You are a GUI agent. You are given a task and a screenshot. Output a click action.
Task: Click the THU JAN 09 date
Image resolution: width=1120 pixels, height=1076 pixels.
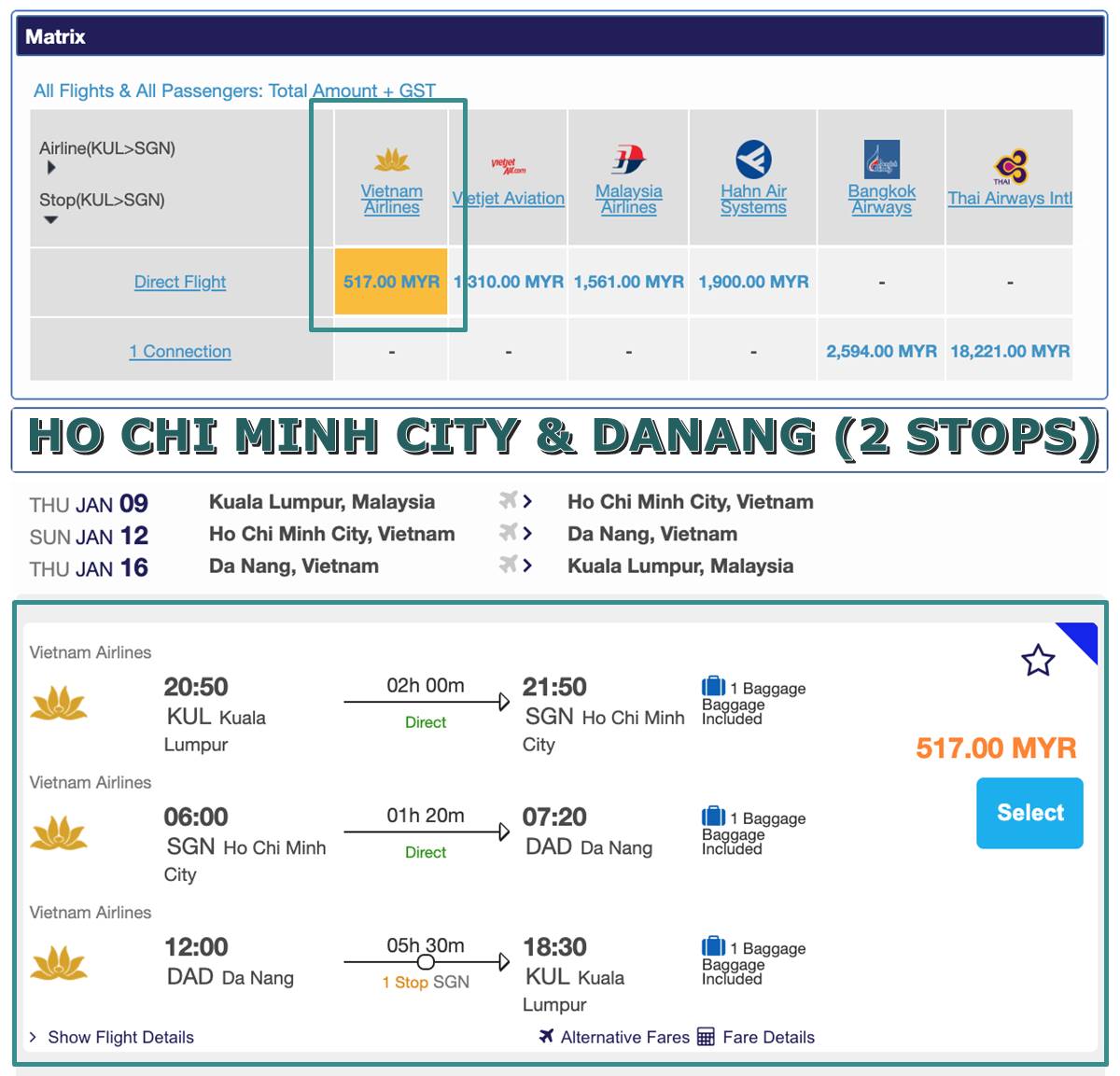(89, 504)
